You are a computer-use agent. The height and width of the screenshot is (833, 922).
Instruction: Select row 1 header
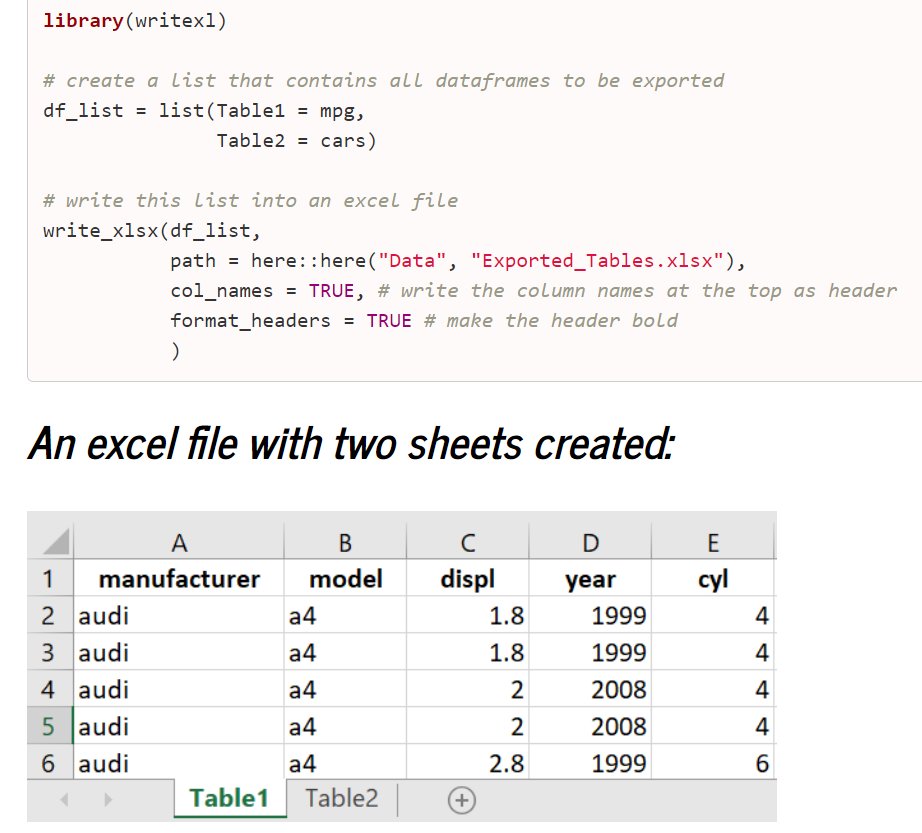coord(49,578)
